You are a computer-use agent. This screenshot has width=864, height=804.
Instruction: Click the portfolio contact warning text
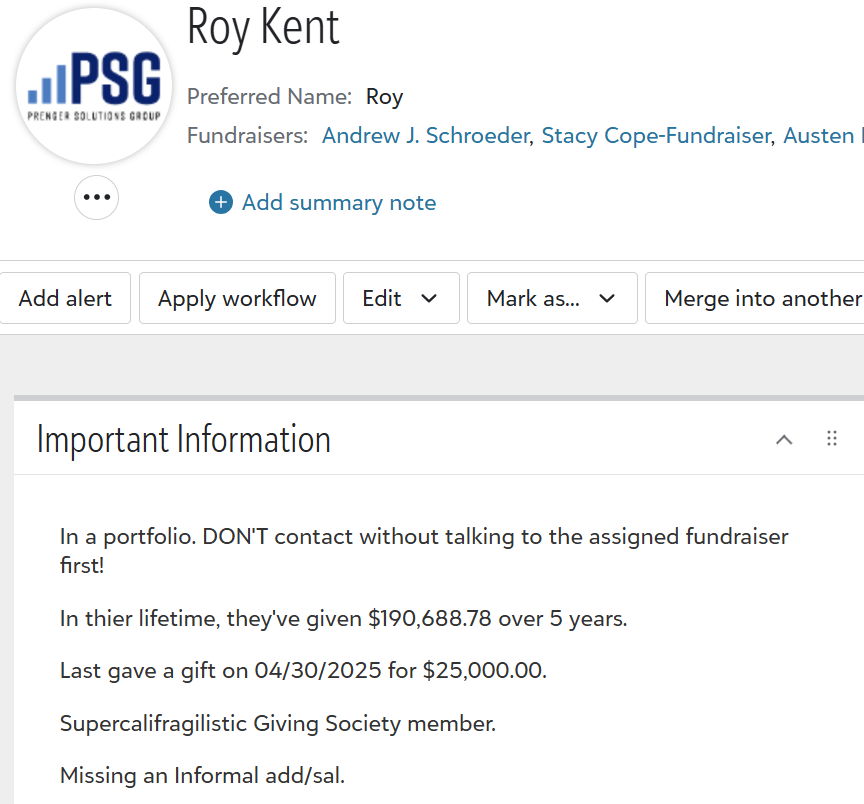pyautogui.click(x=424, y=550)
